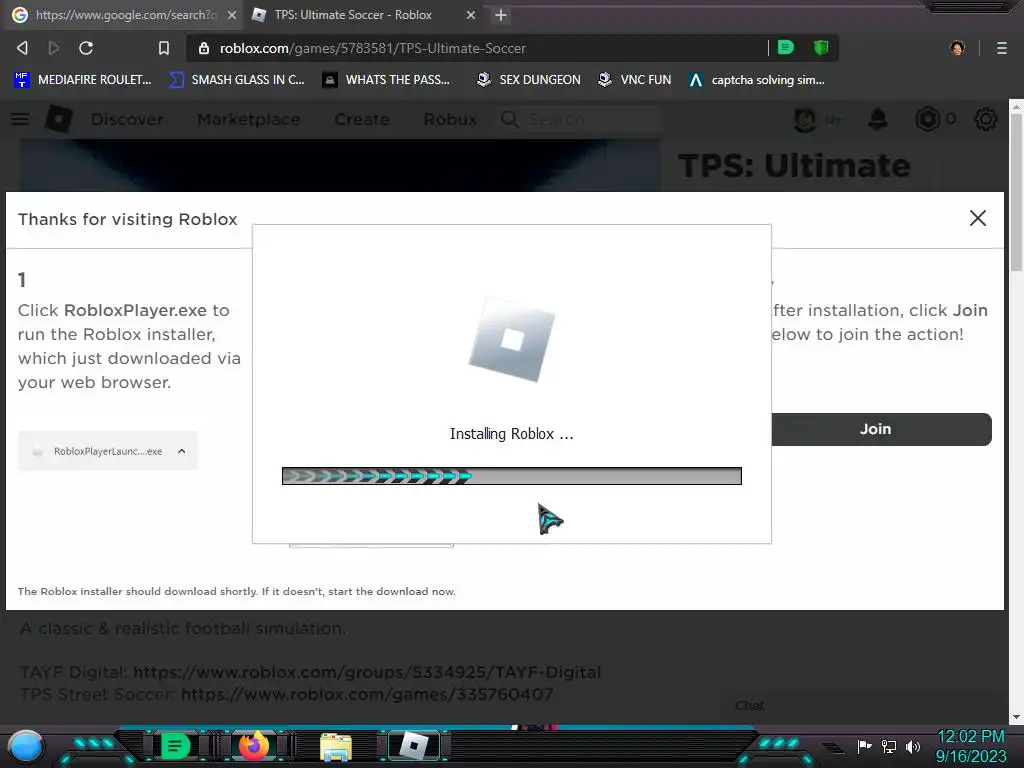
Task: Open the Windows Start orb
Action: [26, 746]
